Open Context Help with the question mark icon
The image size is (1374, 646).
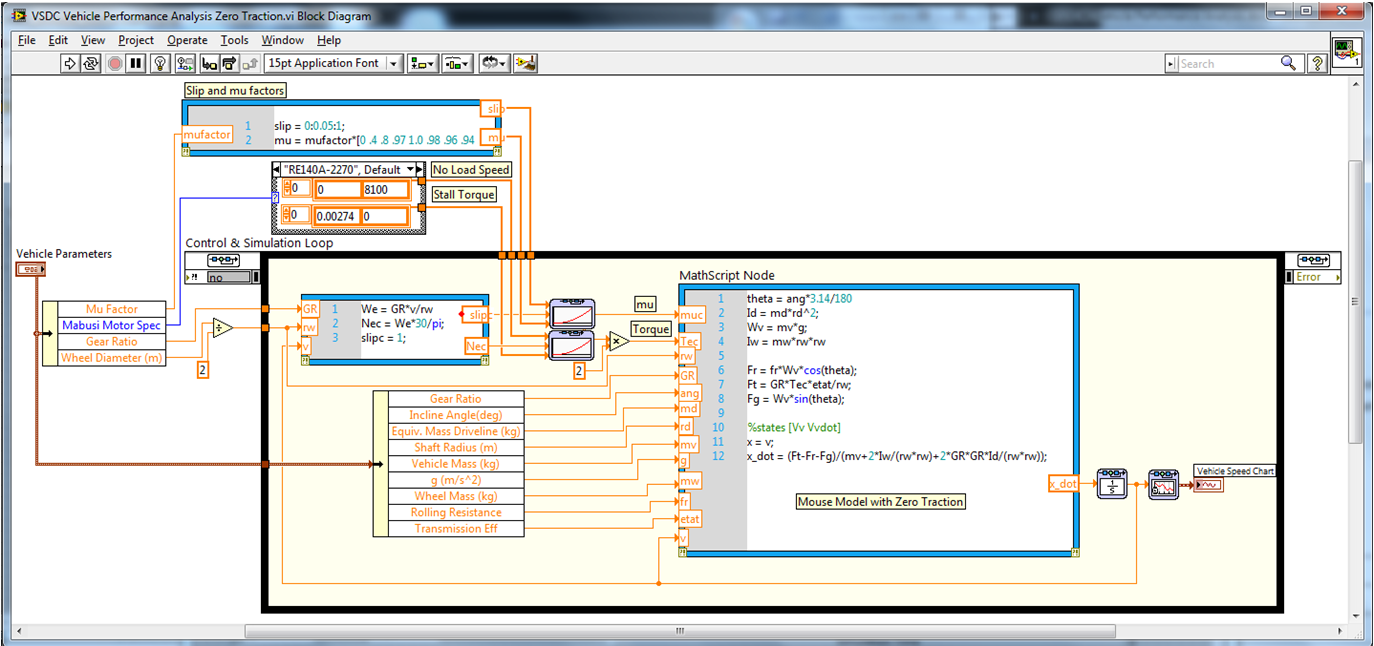click(1318, 63)
